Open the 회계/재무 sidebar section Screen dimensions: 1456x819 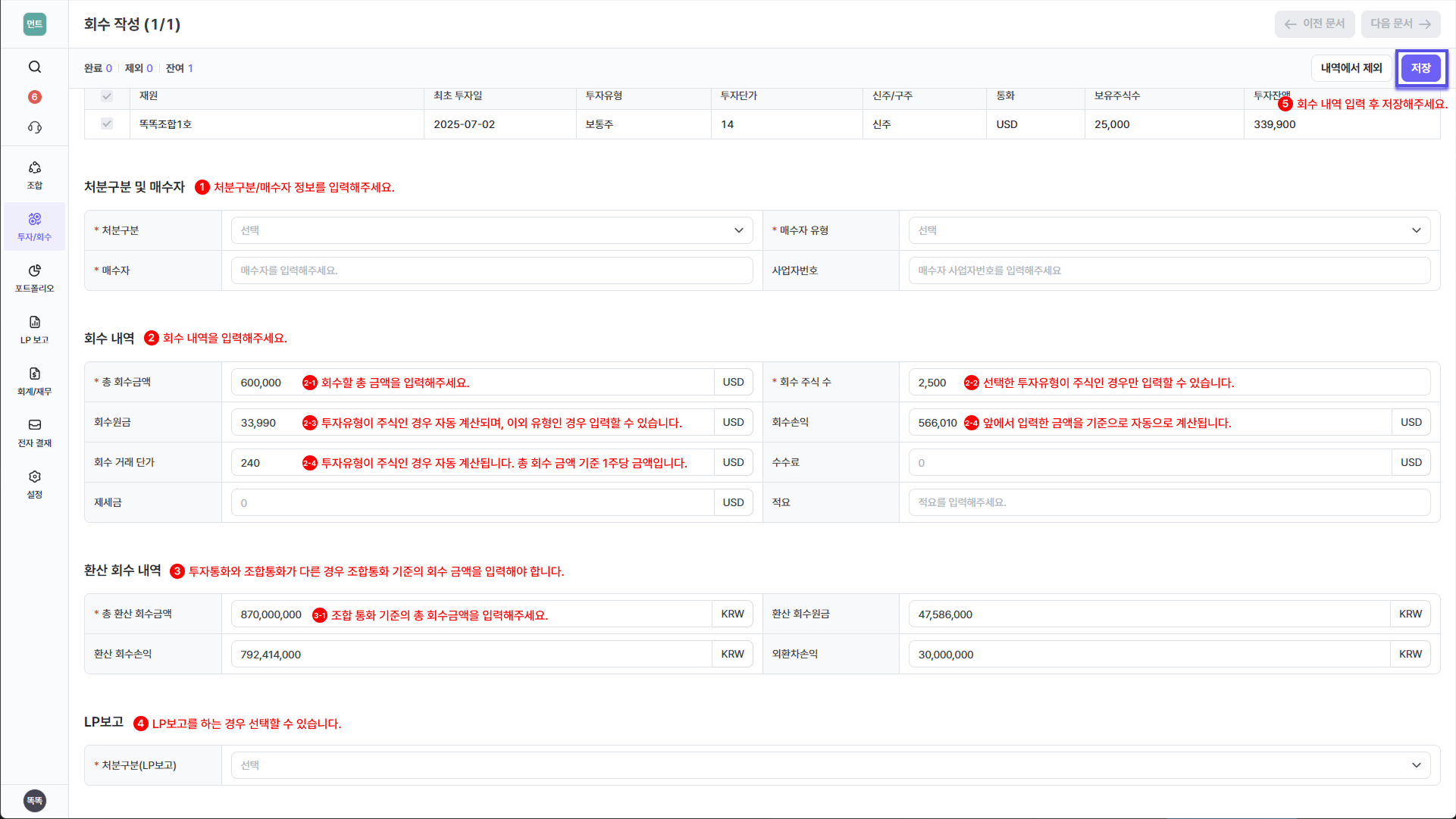[x=35, y=381]
